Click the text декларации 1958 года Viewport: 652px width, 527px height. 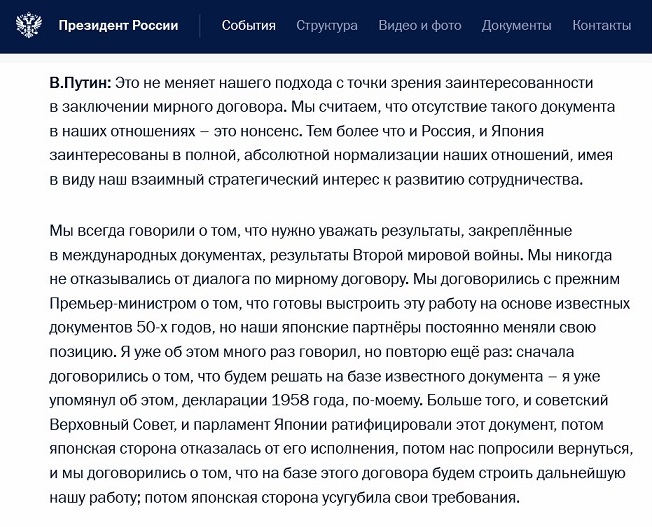(264, 400)
